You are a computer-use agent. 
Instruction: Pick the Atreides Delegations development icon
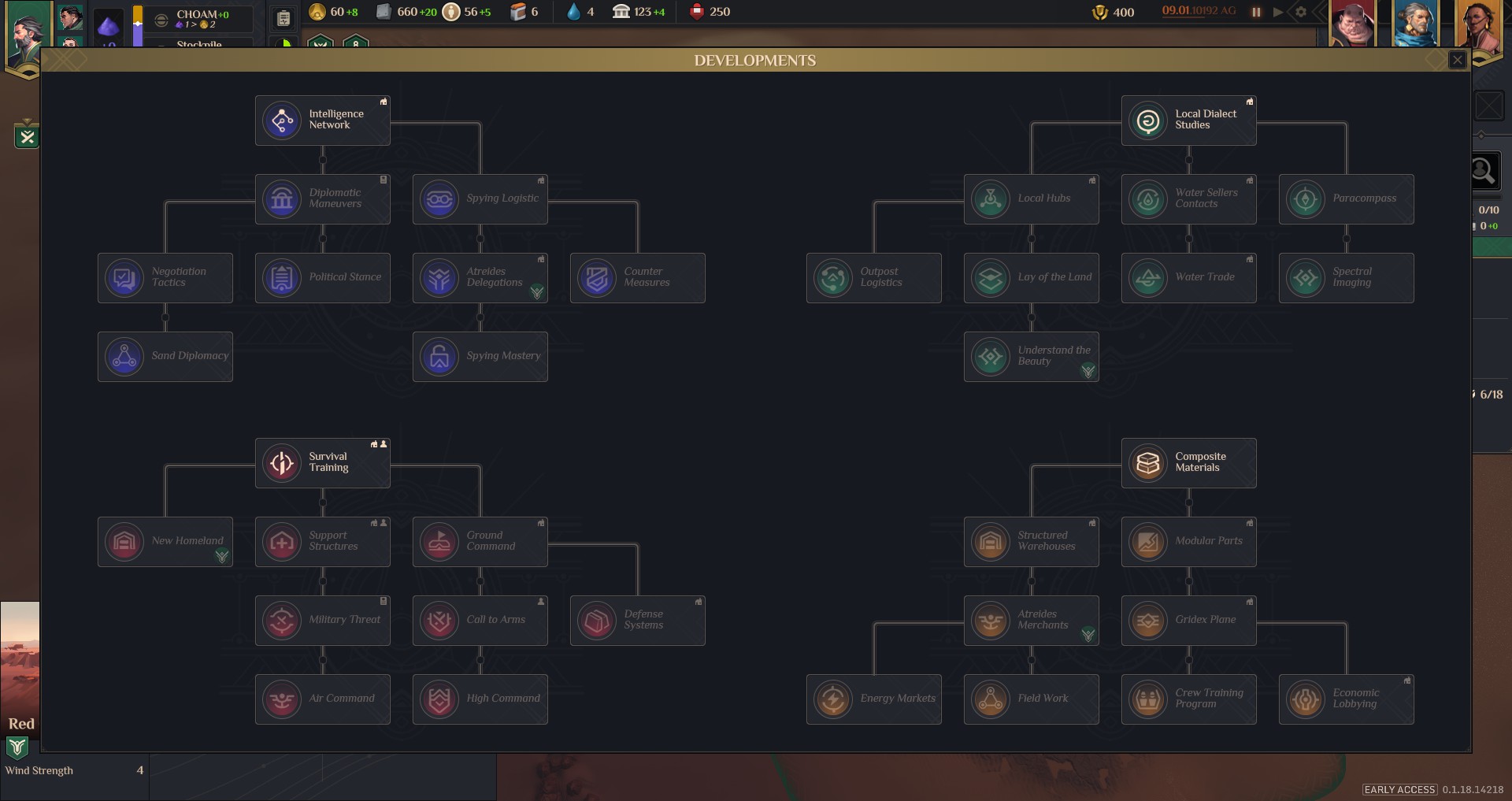tap(439, 278)
